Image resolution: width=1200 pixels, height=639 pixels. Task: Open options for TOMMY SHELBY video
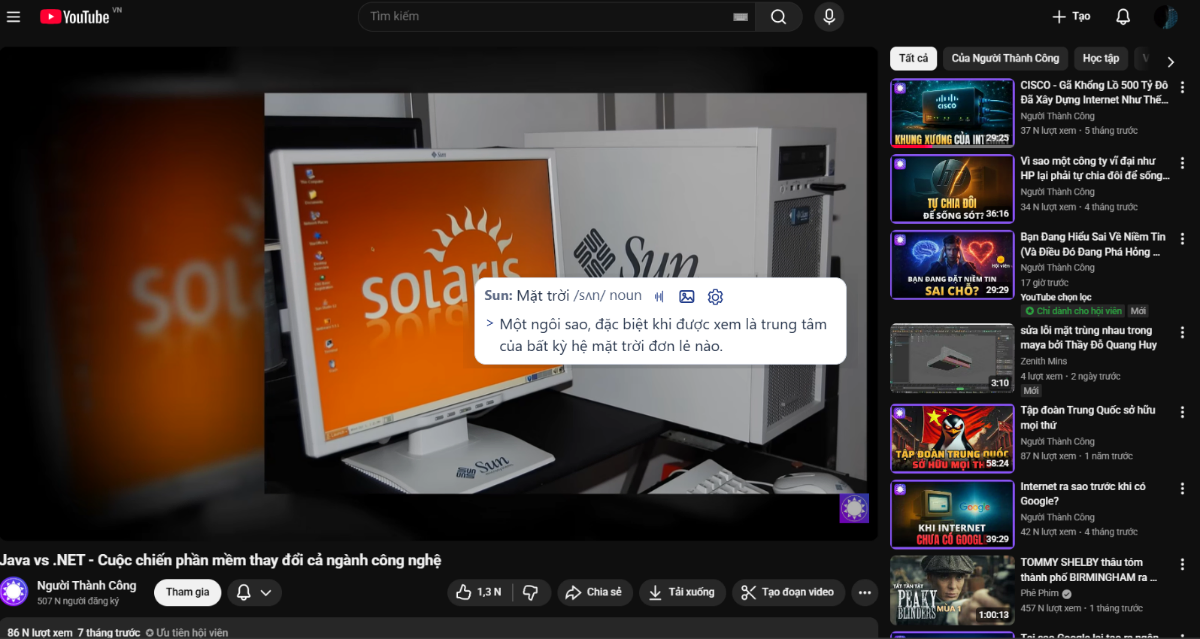(x=1182, y=564)
